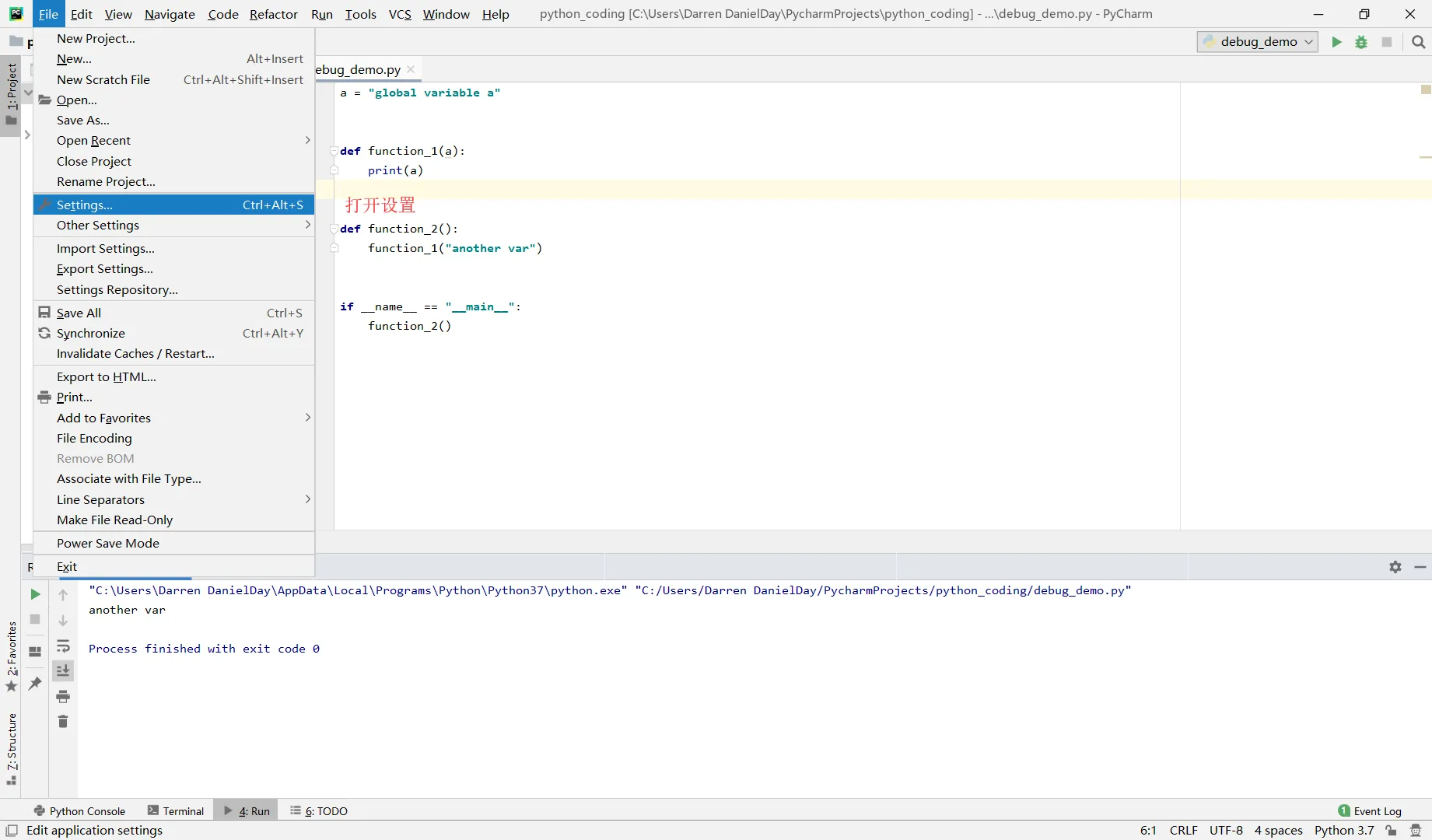The height and width of the screenshot is (840, 1432).
Task: Select Make File Read-Only
Action: 174,520
